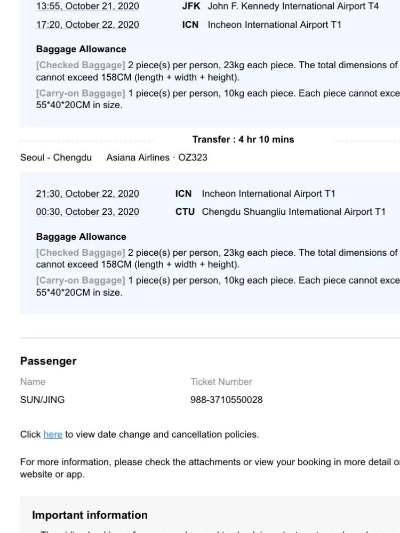Click the Name column label
The image size is (400, 533).
(x=33, y=382)
